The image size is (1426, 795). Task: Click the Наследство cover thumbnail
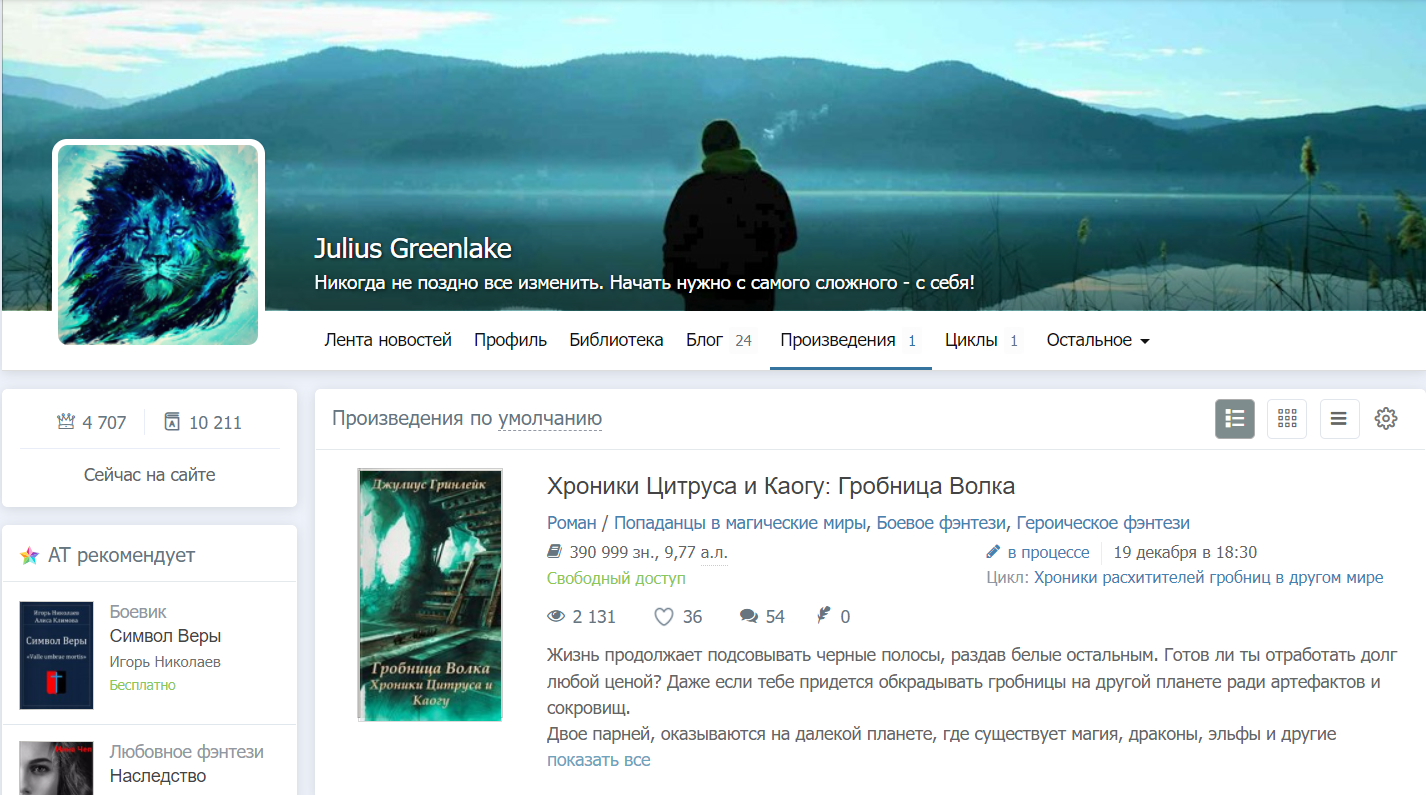point(57,768)
